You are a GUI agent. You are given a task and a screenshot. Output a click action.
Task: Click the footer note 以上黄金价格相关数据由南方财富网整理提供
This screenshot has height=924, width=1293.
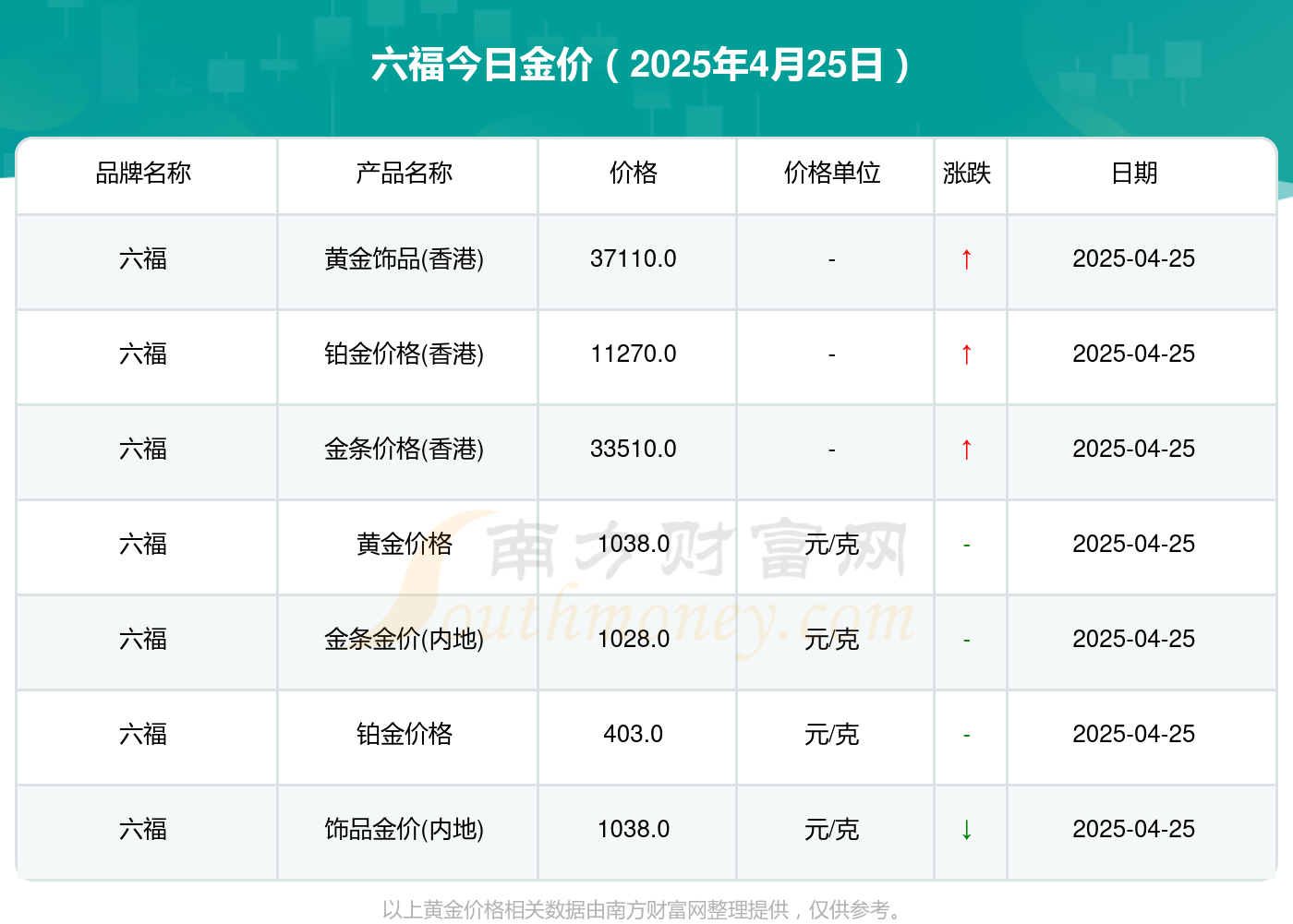coord(586,910)
